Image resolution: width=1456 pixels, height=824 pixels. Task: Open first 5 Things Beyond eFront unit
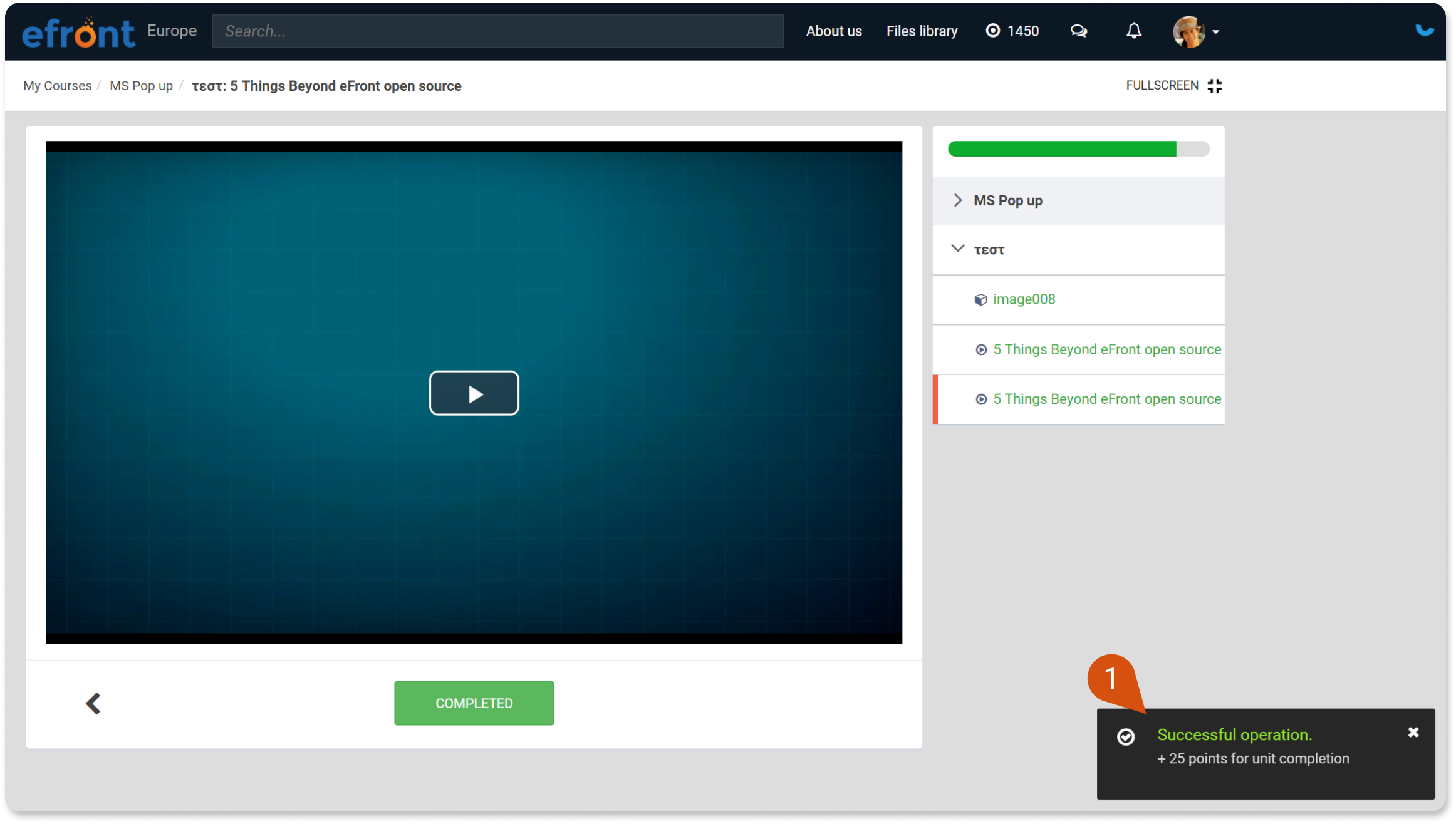[1106, 349]
